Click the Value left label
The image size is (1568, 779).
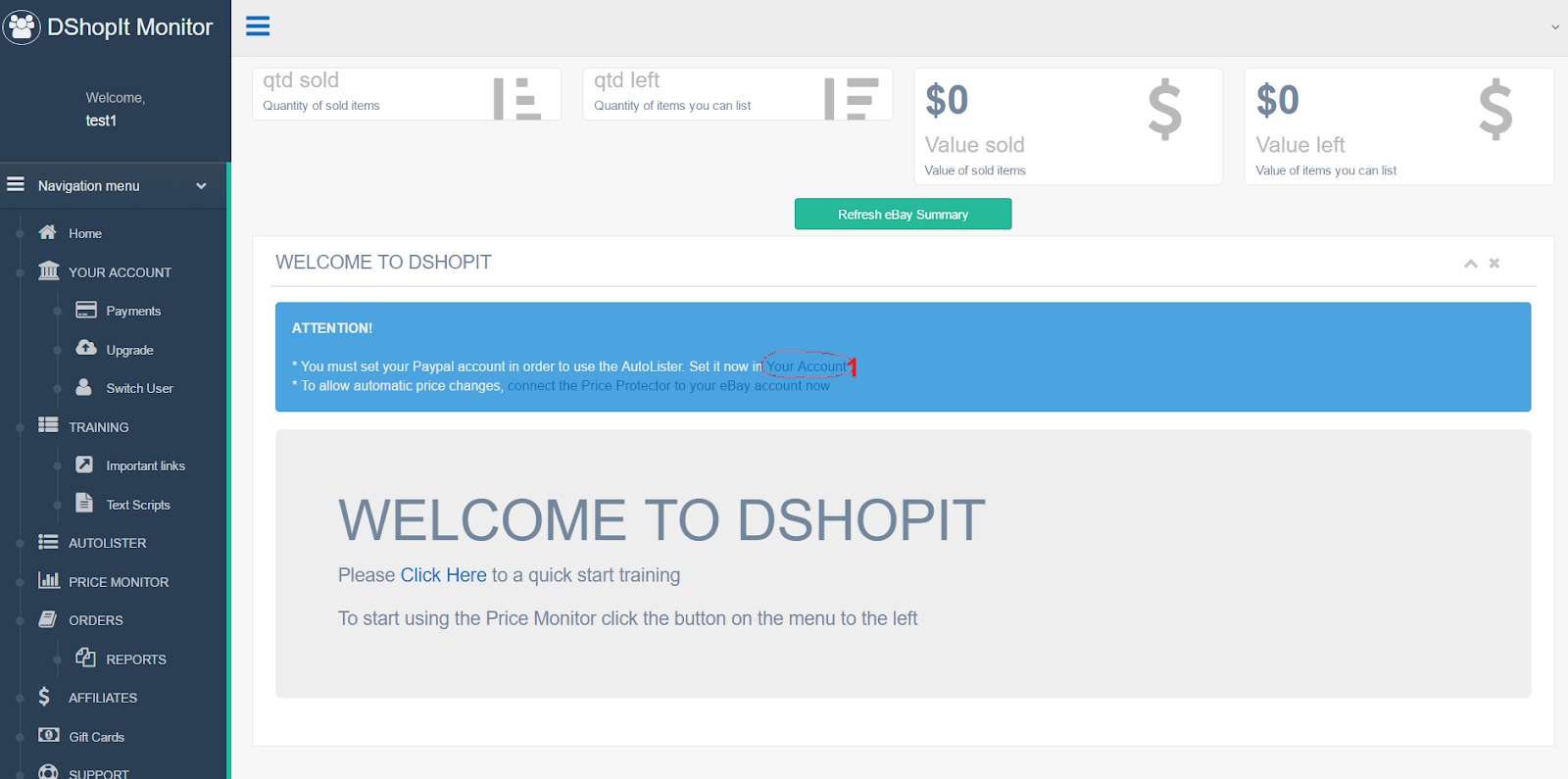click(x=1300, y=145)
